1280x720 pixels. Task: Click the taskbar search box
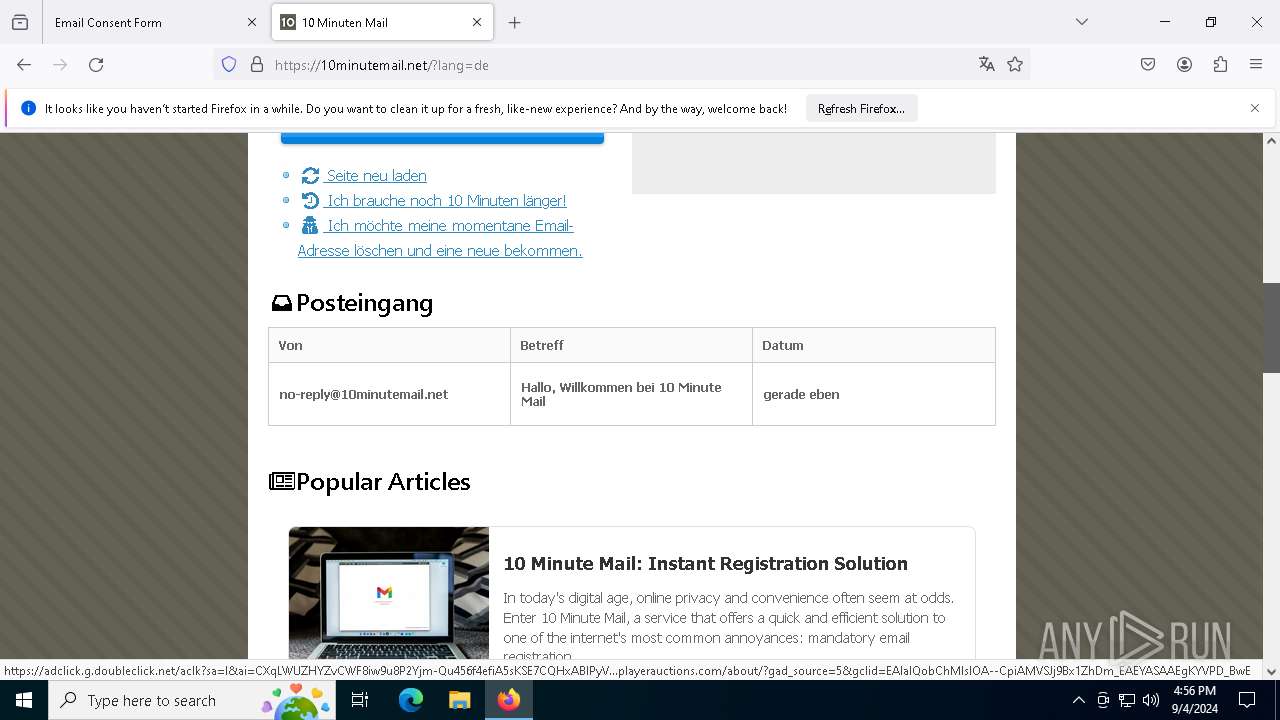pyautogui.click(x=192, y=700)
